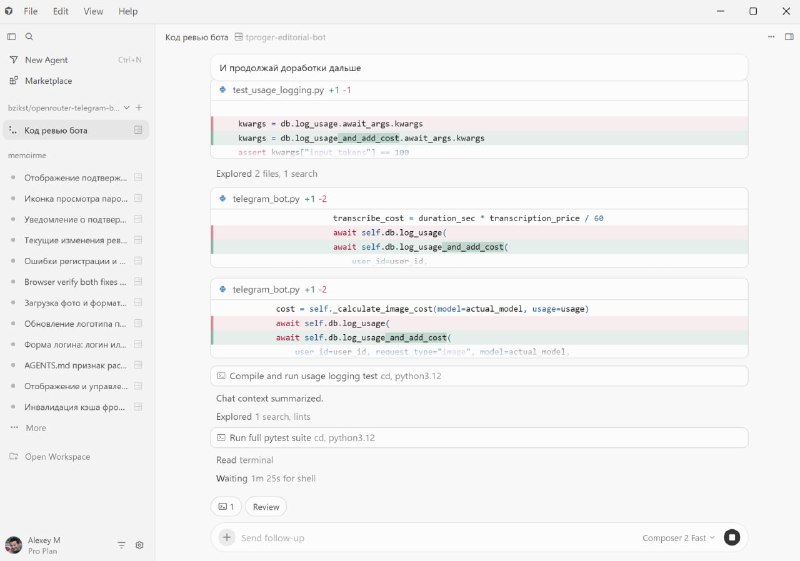Image resolution: width=800 pixels, height=561 pixels.
Task: Click the terminal count '1' pill
Action: click(x=226, y=507)
